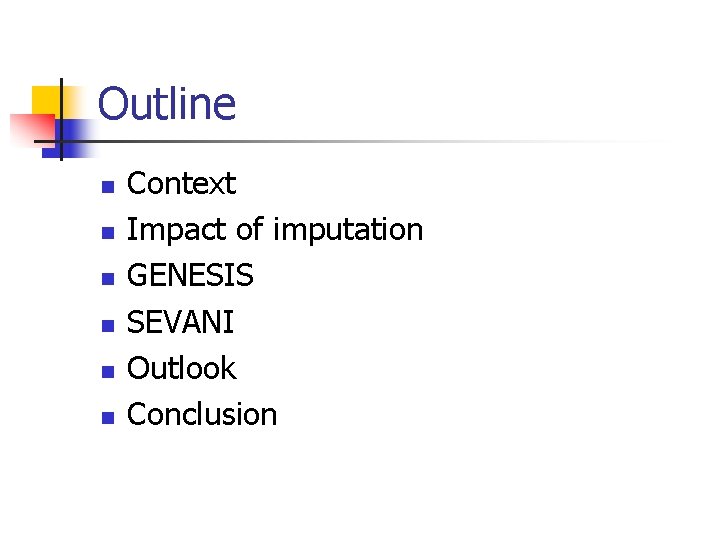Click the bullet marker before Conclusion
Viewport: 720px width, 540px height.
pos(108,417)
